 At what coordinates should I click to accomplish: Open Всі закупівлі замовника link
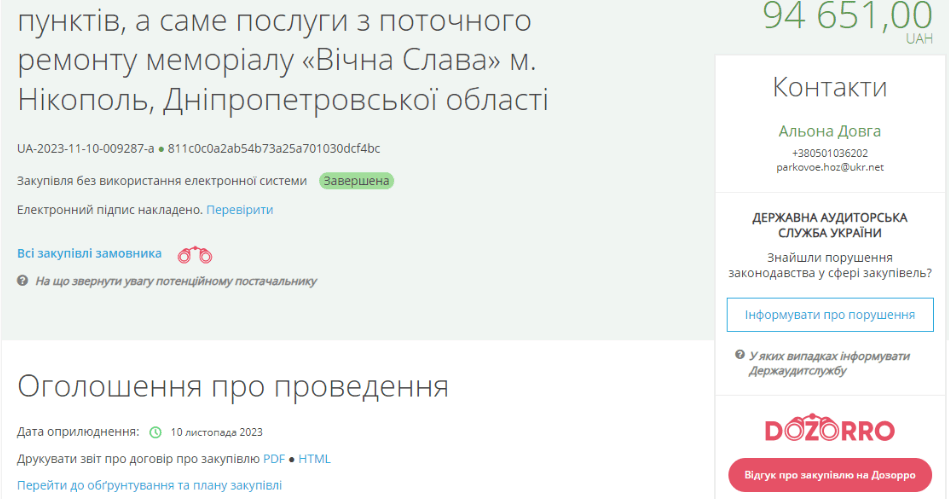(x=90, y=254)
